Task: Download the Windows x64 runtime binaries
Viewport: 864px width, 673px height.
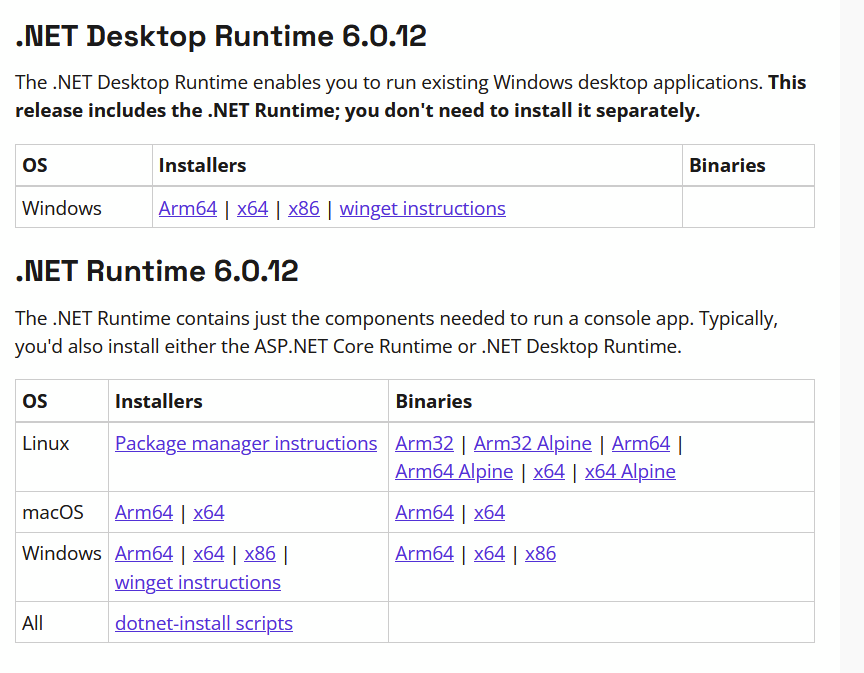Action: tap(489, 553)
